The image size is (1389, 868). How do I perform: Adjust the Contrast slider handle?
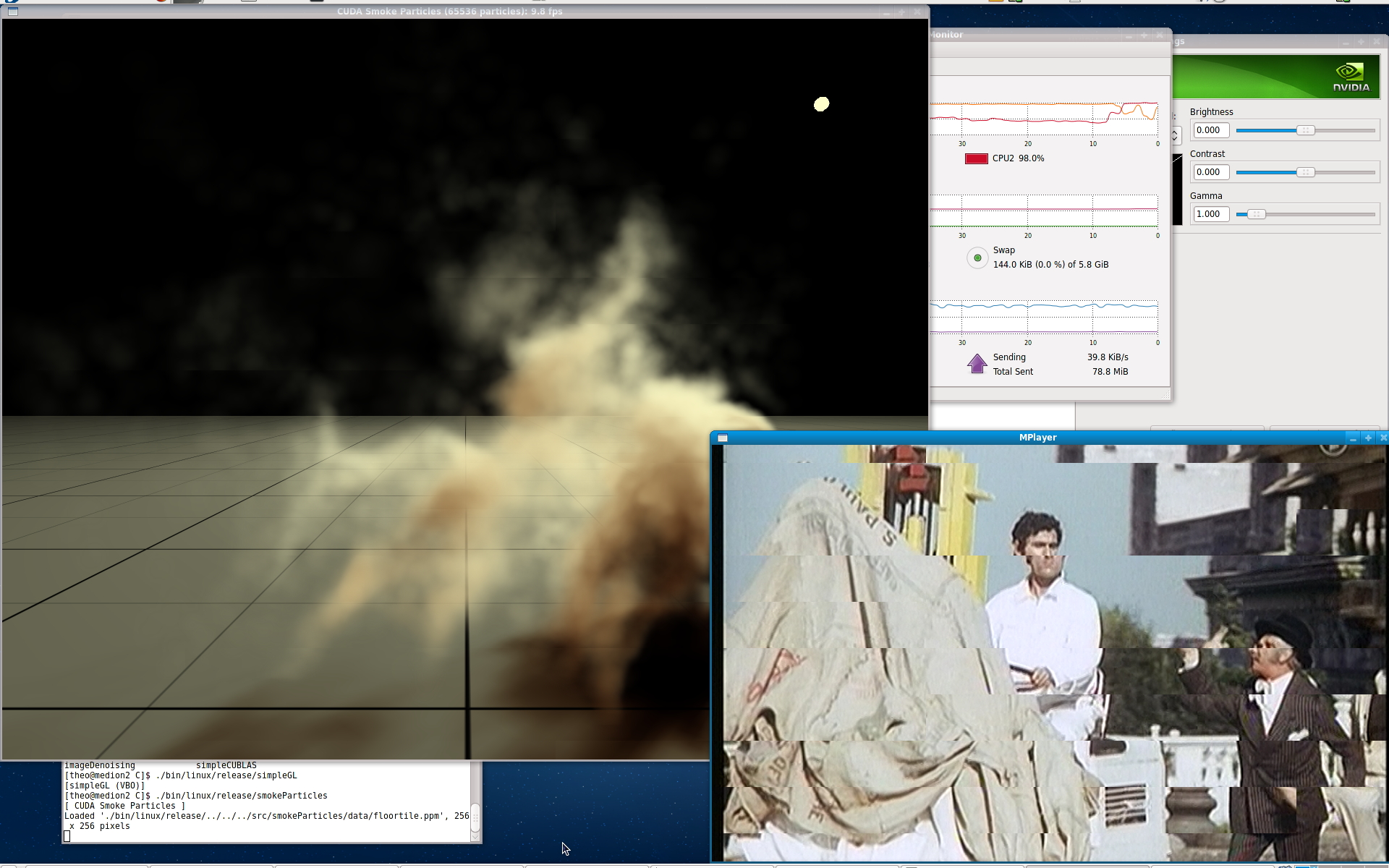click(x=1305, y=172)
